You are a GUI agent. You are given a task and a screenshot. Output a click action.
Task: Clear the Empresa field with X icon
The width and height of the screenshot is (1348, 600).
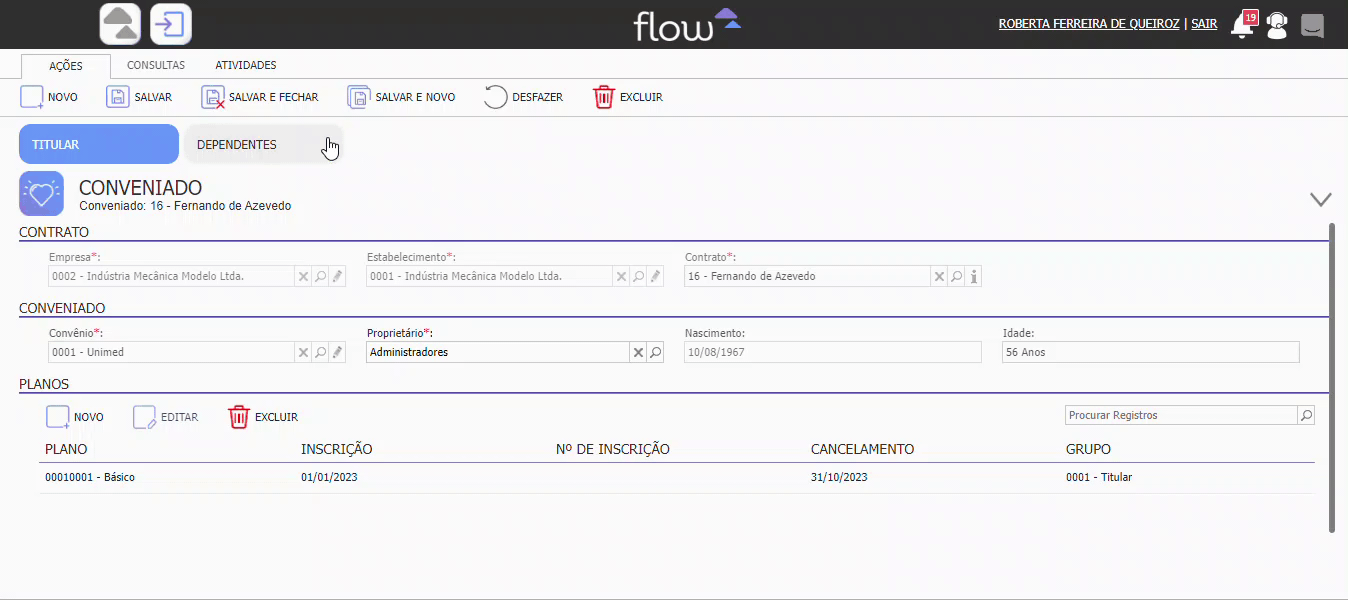point(303,276)
